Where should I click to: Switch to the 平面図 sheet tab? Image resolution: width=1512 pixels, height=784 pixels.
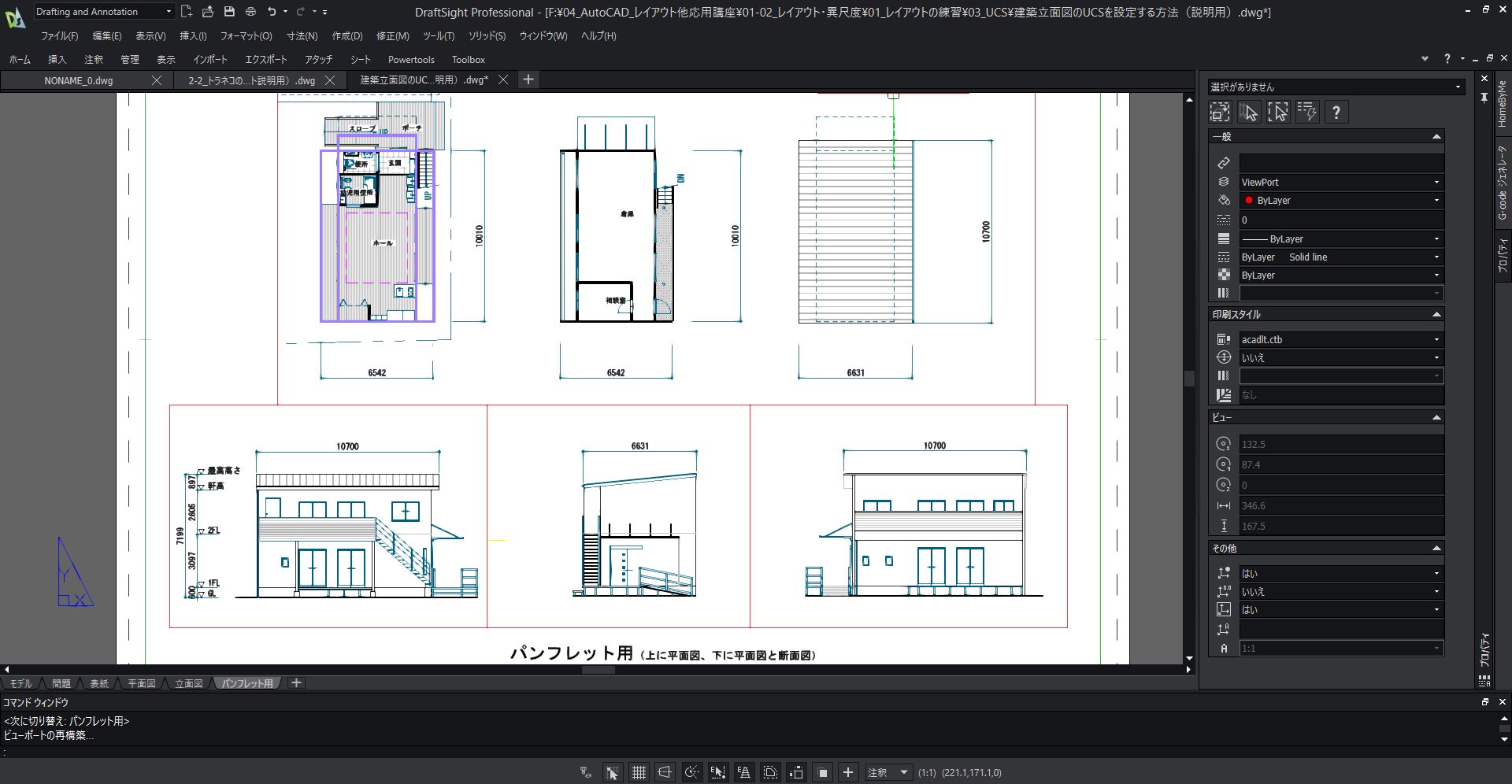tap(142, 683)
